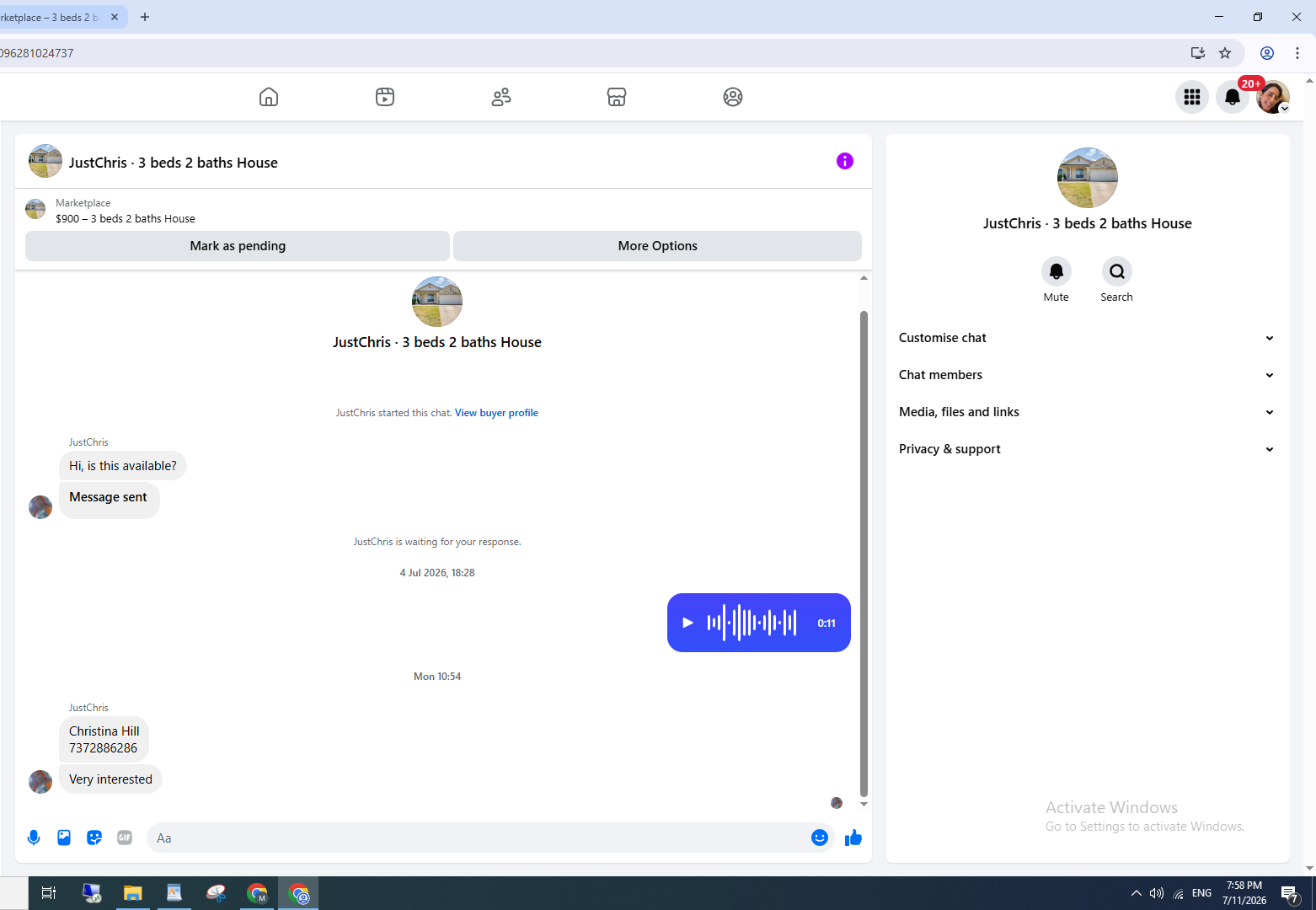Close the Marketplace browser tab
Viewport: 1316px width, 910px height.
[115, 17]
